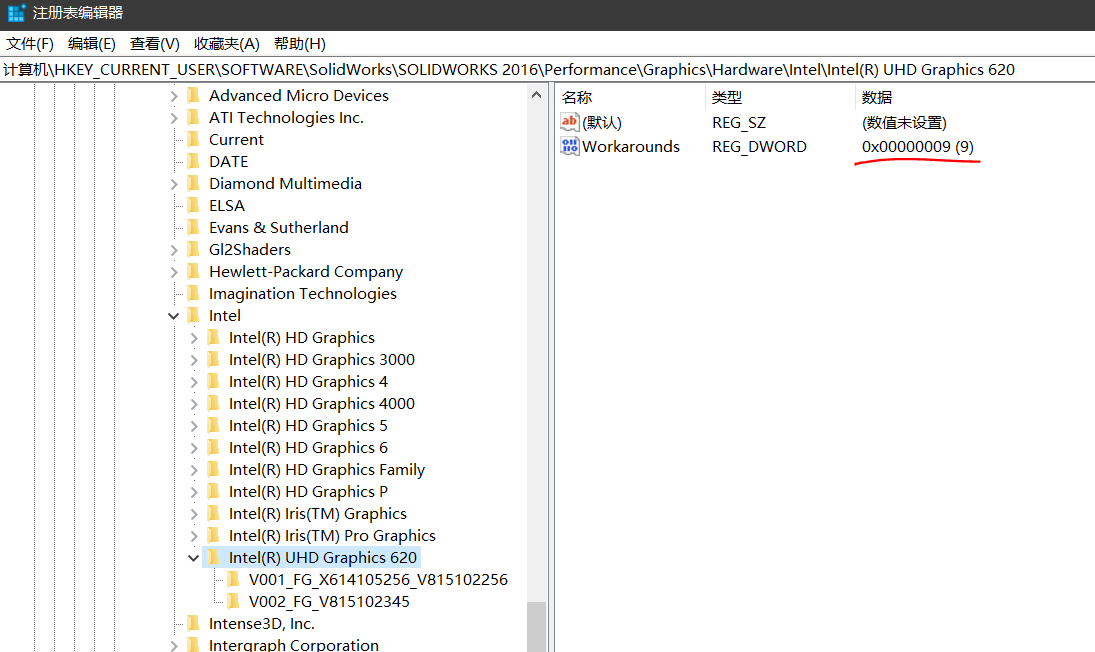Expand the Hewlett-Packard Company node

(174, 272)
